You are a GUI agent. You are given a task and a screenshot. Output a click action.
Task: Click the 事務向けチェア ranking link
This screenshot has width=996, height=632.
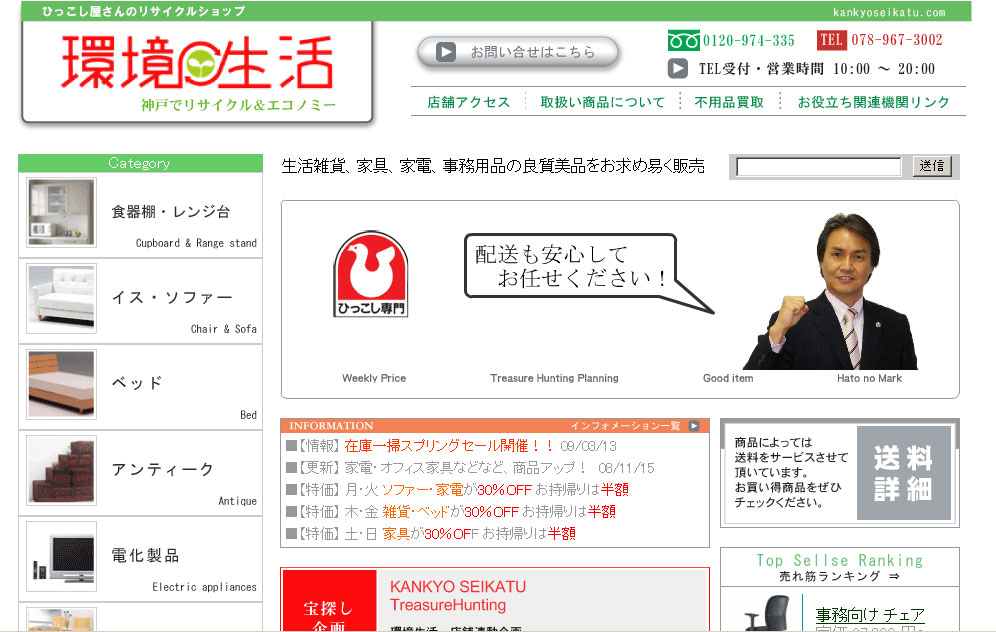pyautogui.click(x=870, y=615)
